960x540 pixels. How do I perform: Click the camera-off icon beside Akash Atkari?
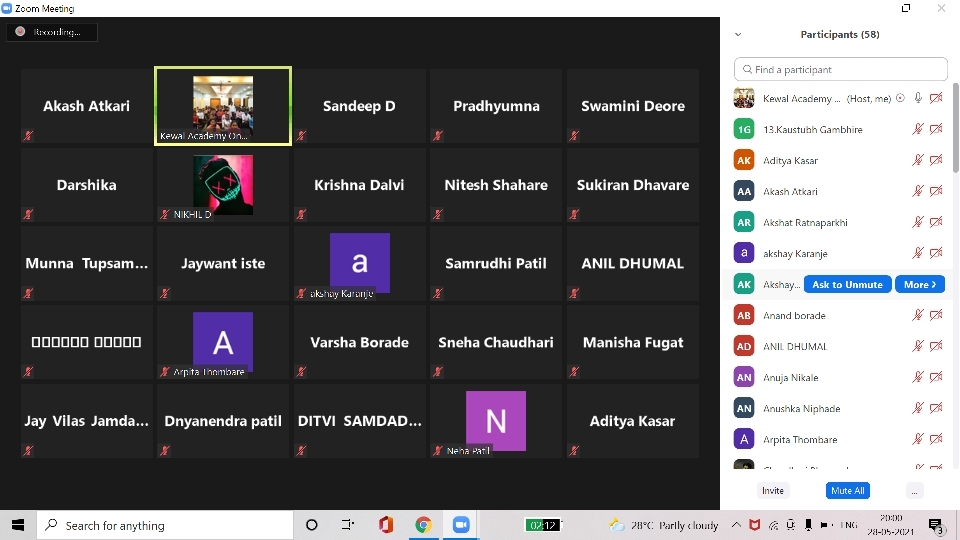[936, 191]
